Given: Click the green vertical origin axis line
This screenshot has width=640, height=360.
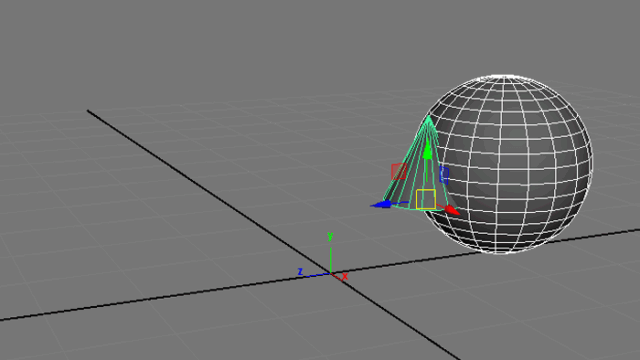Looking at the screenshot, I should tap(330, 258).
